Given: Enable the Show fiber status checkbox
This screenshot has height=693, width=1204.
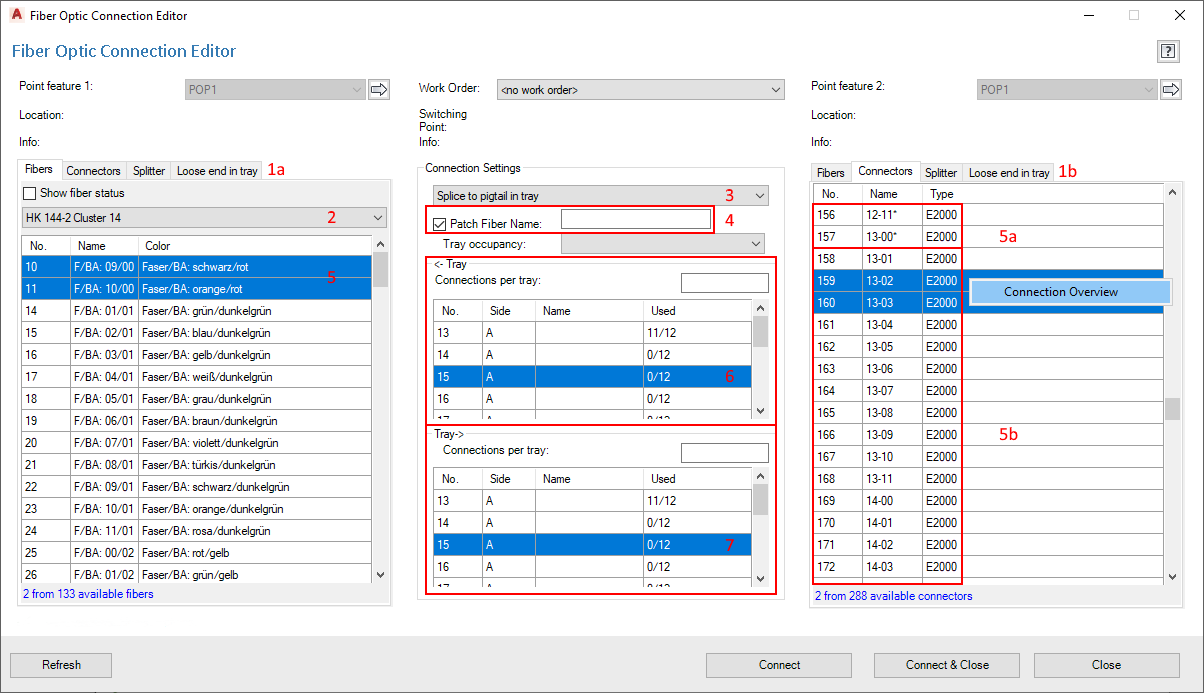Looking at the screenshot, I should [x=29, y=193].
